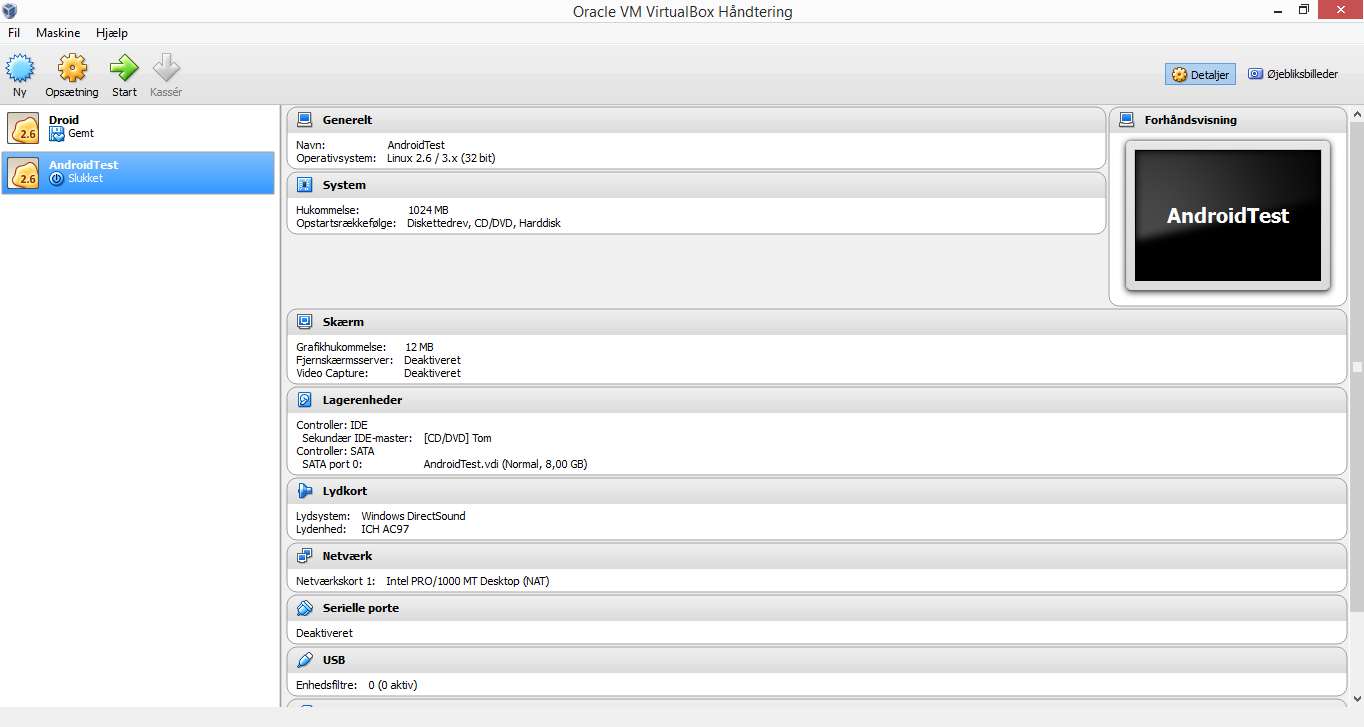This screenshot has width=1364, height=727.
Task: Click the Serielle porte icon
Action: coord(305,608)
